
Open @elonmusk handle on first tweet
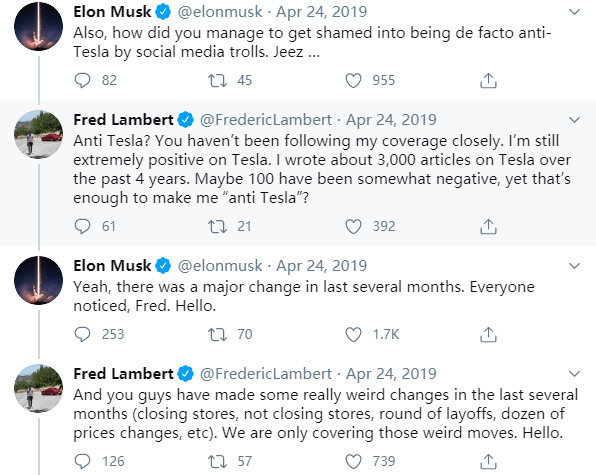click(x=220, y=12)
